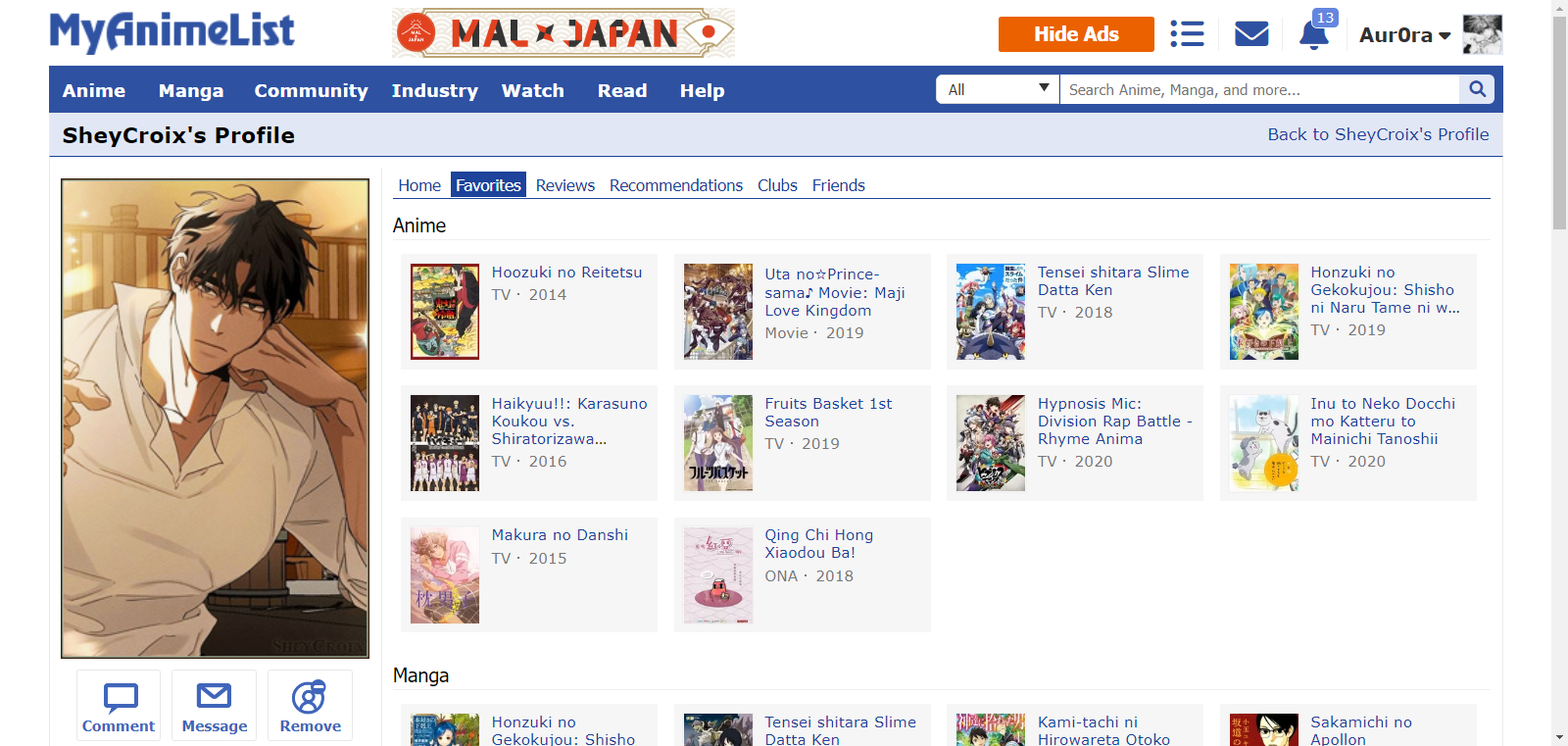Open the Community navigation menu
Screen dimensions: 1568x746
[x=311, y=90]
